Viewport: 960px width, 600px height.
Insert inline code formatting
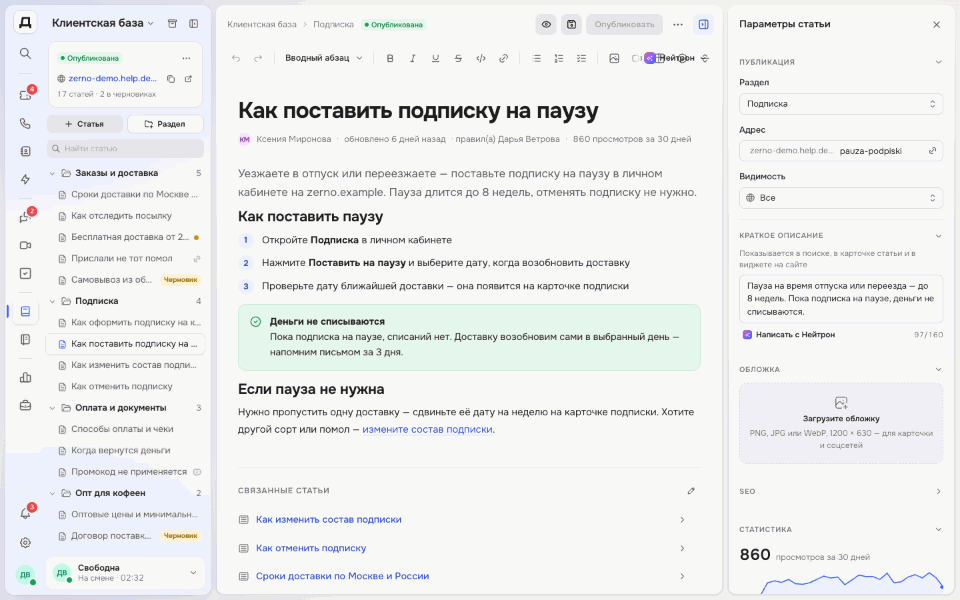(x=481, y=58)
